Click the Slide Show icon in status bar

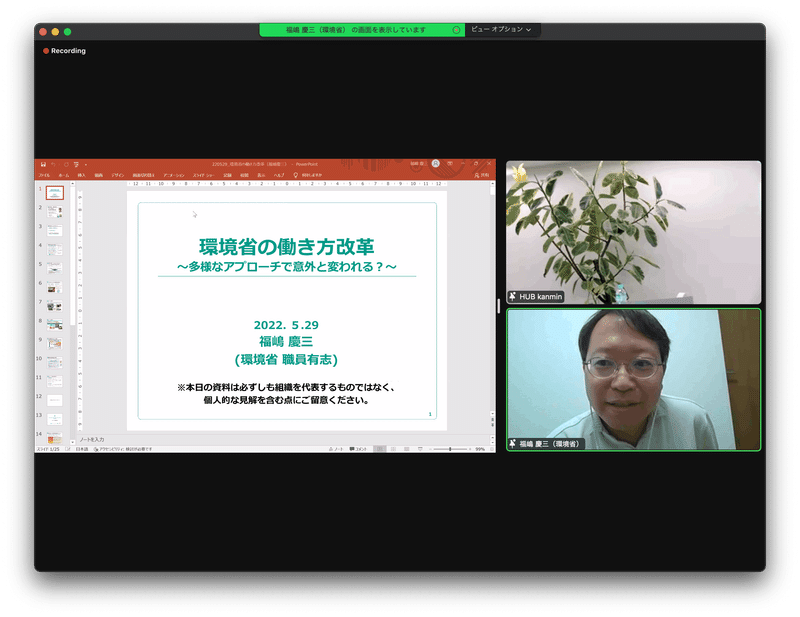point(420,449)
